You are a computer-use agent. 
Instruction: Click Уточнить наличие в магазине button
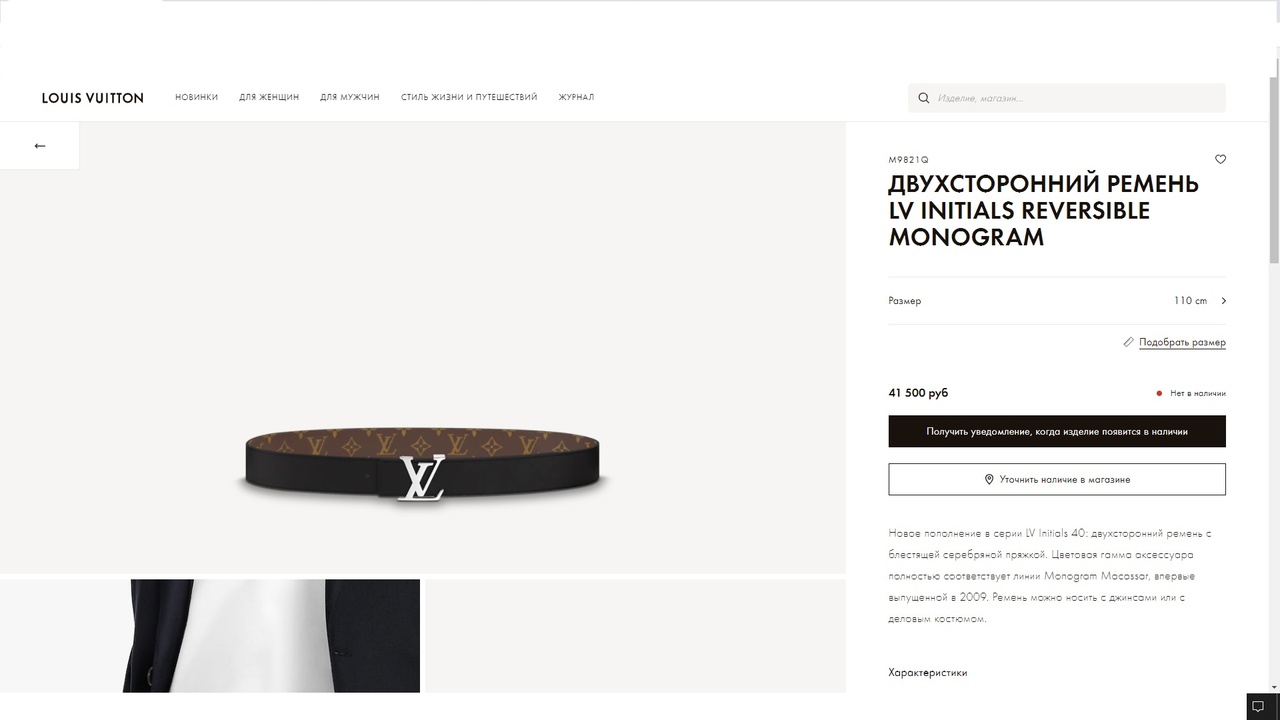1057,480
